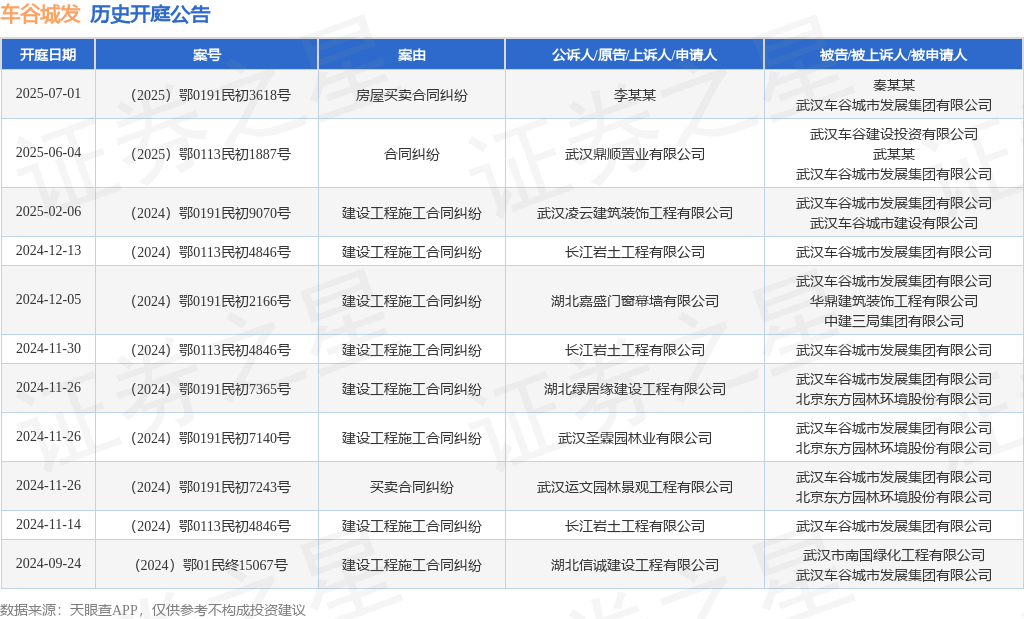Select defendant 武汉车谷城市建设有限公司
Image resolution: width=1024 pixels, height=619 pixels.
893,223
